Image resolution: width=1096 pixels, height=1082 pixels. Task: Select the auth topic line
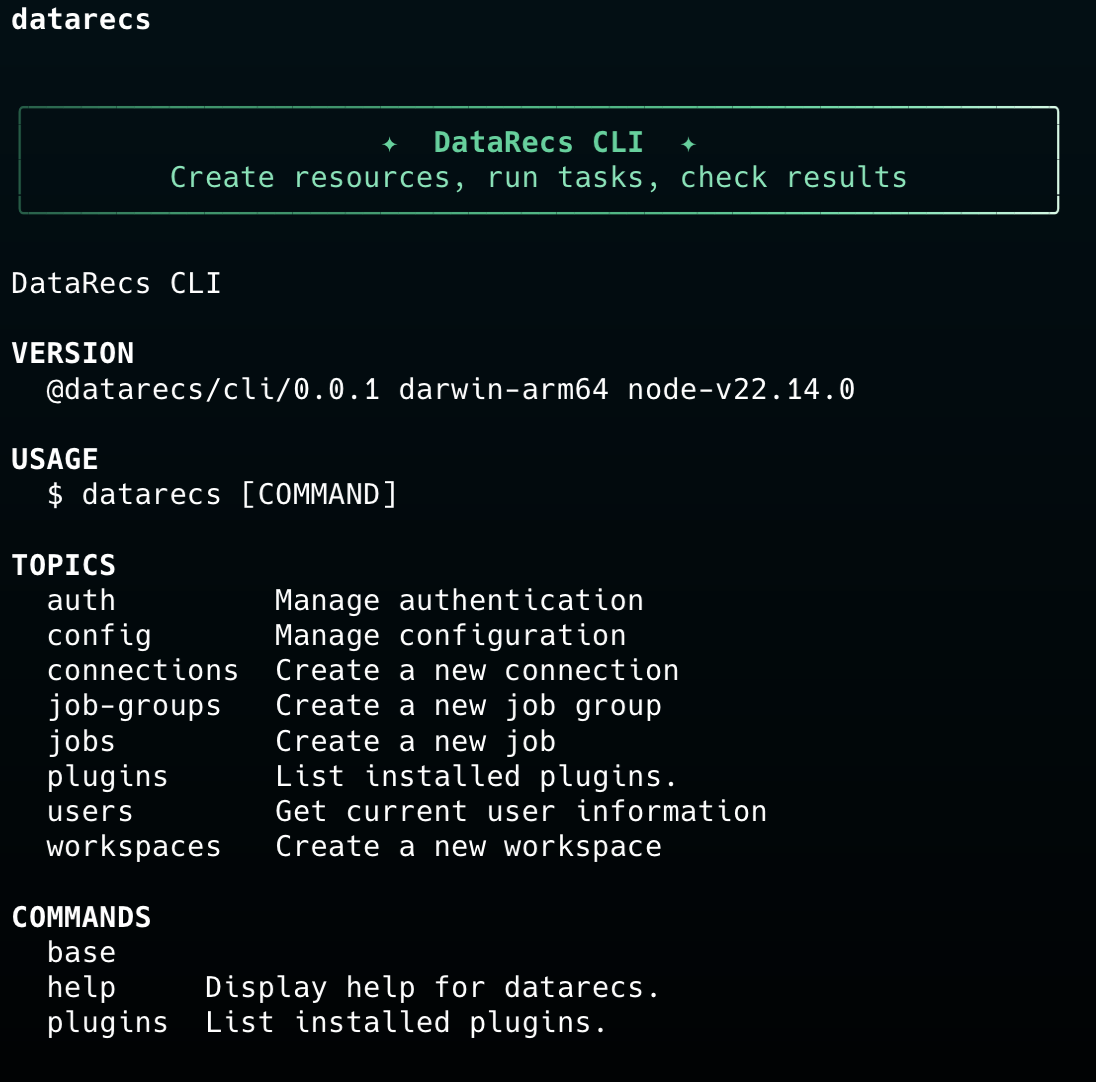tap(80, 600)
